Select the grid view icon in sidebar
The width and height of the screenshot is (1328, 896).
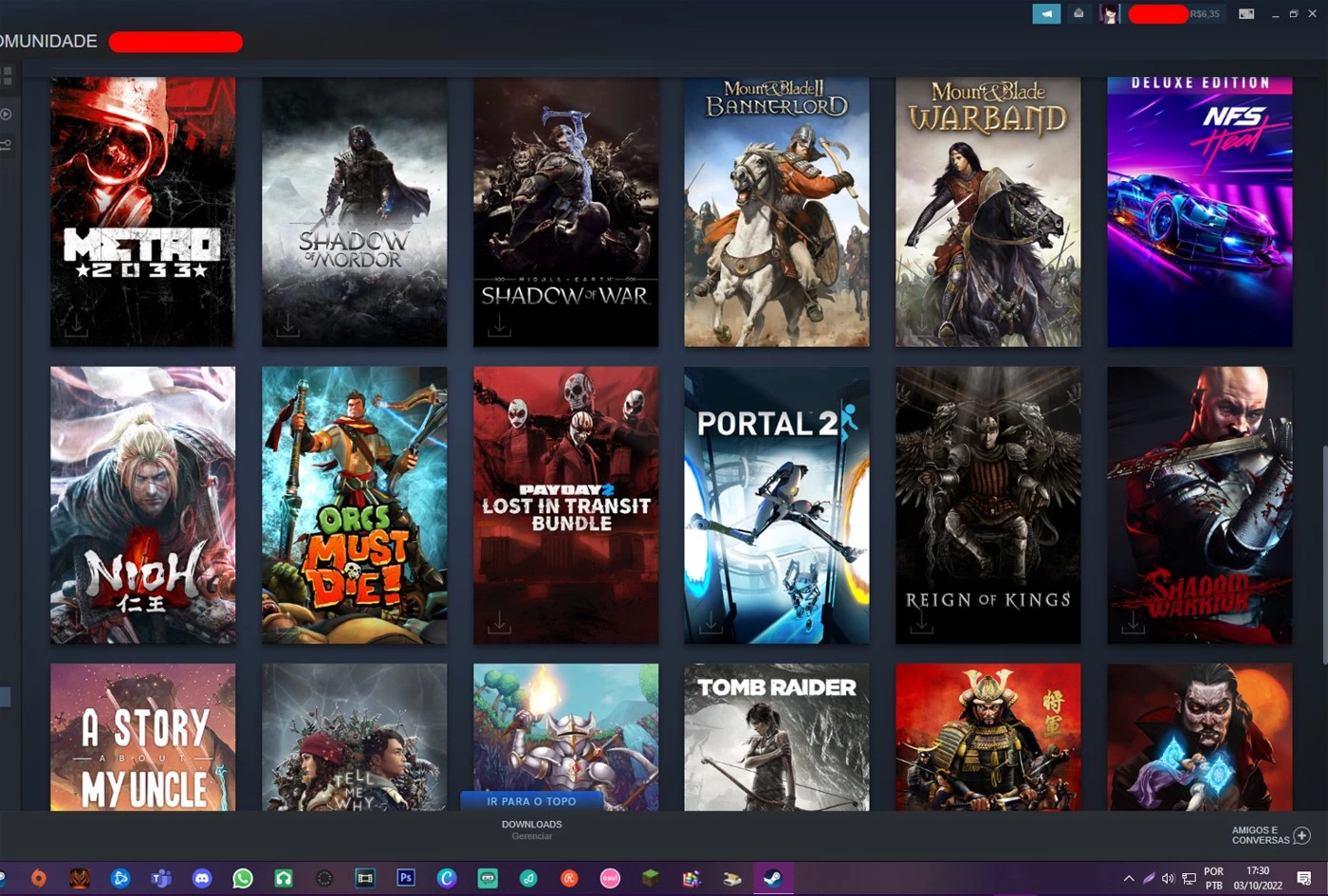(x=6, y=77)
